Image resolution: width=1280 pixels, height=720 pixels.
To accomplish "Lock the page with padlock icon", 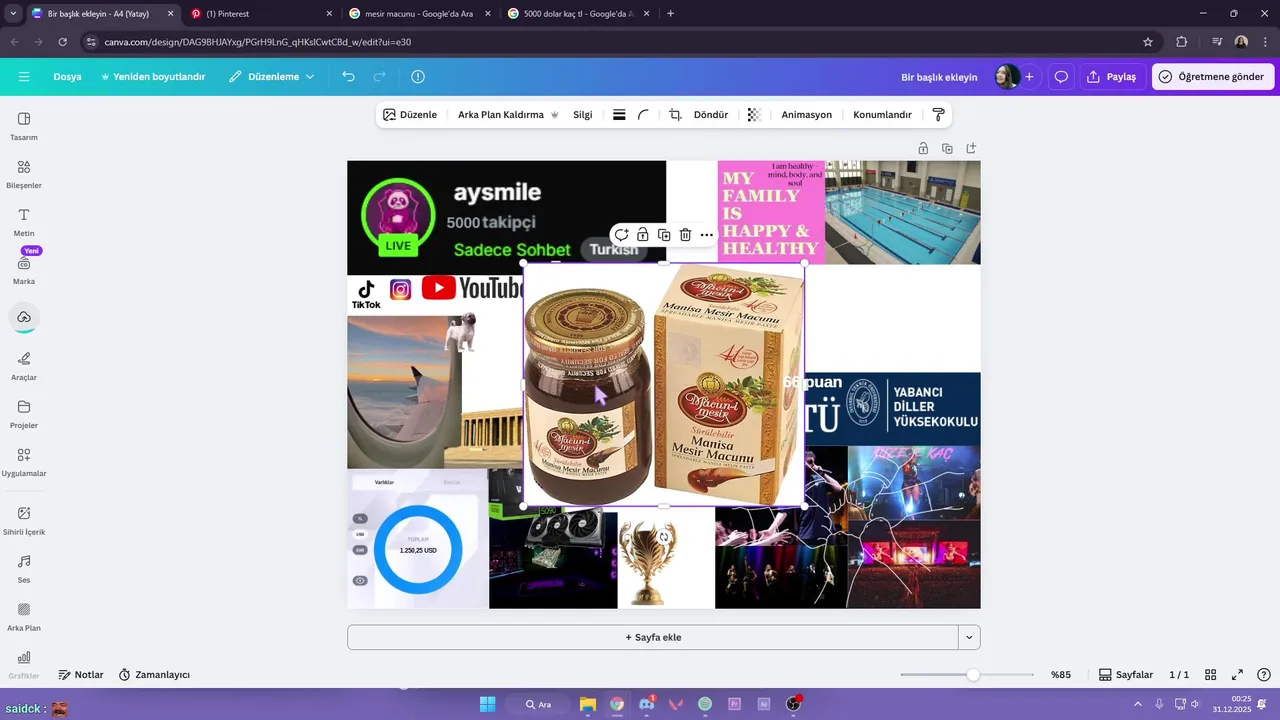I will (x=923, y=148).
